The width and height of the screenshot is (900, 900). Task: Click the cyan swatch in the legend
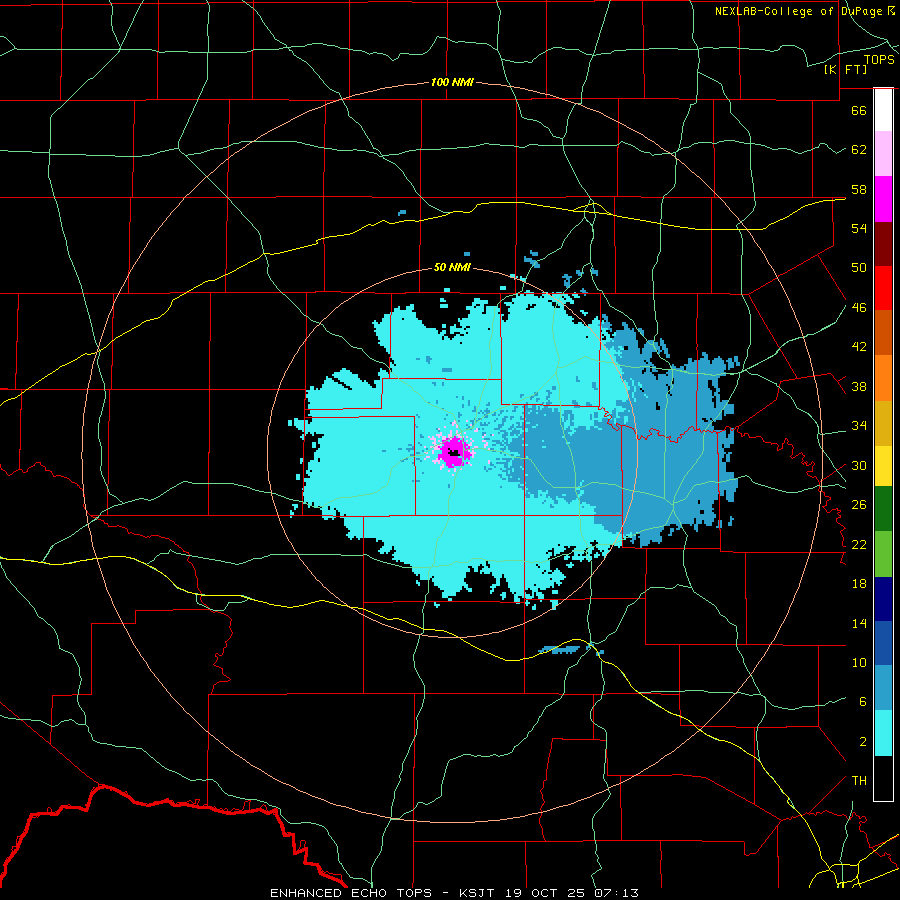[x=883, y=734]
